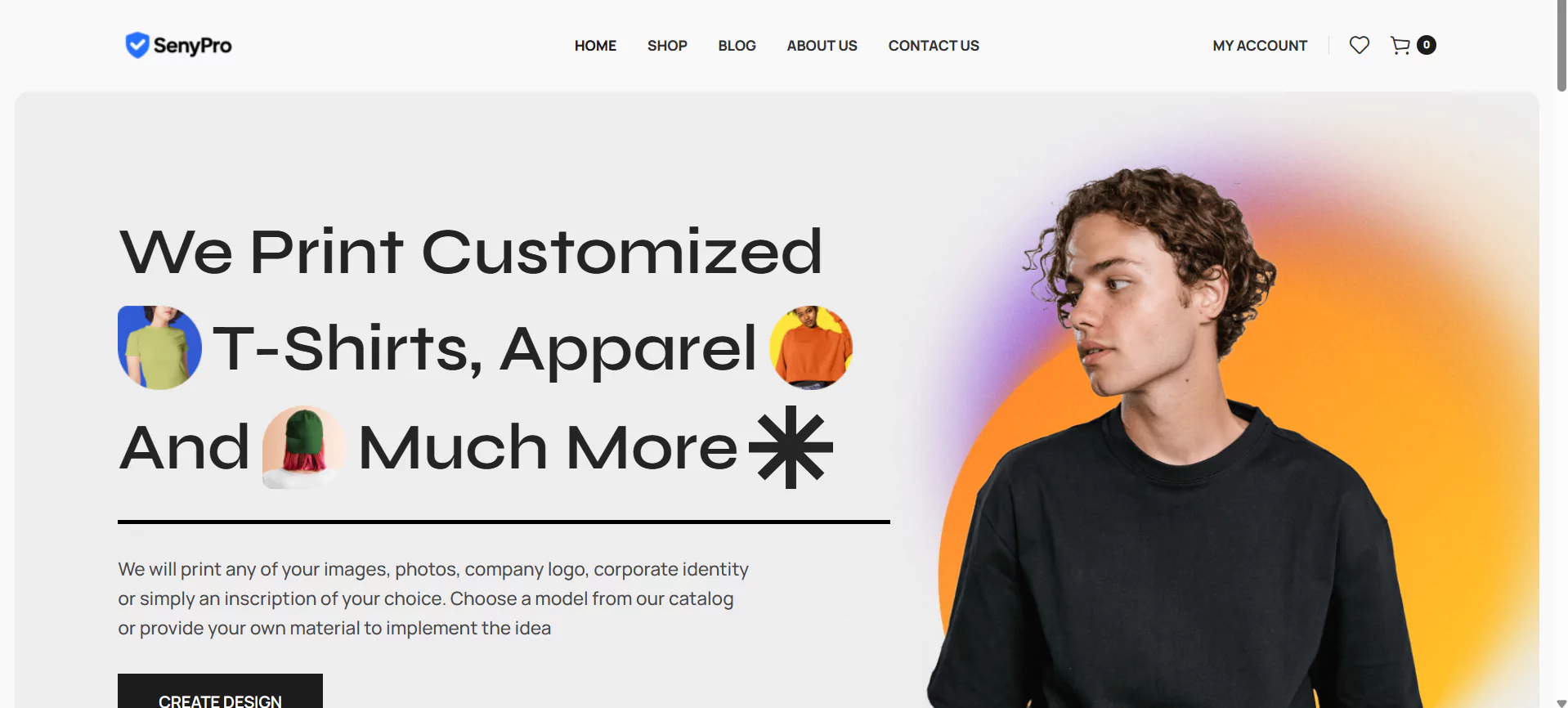
Task: Open MY ACCOUNT link
Action: (1260, 46)
